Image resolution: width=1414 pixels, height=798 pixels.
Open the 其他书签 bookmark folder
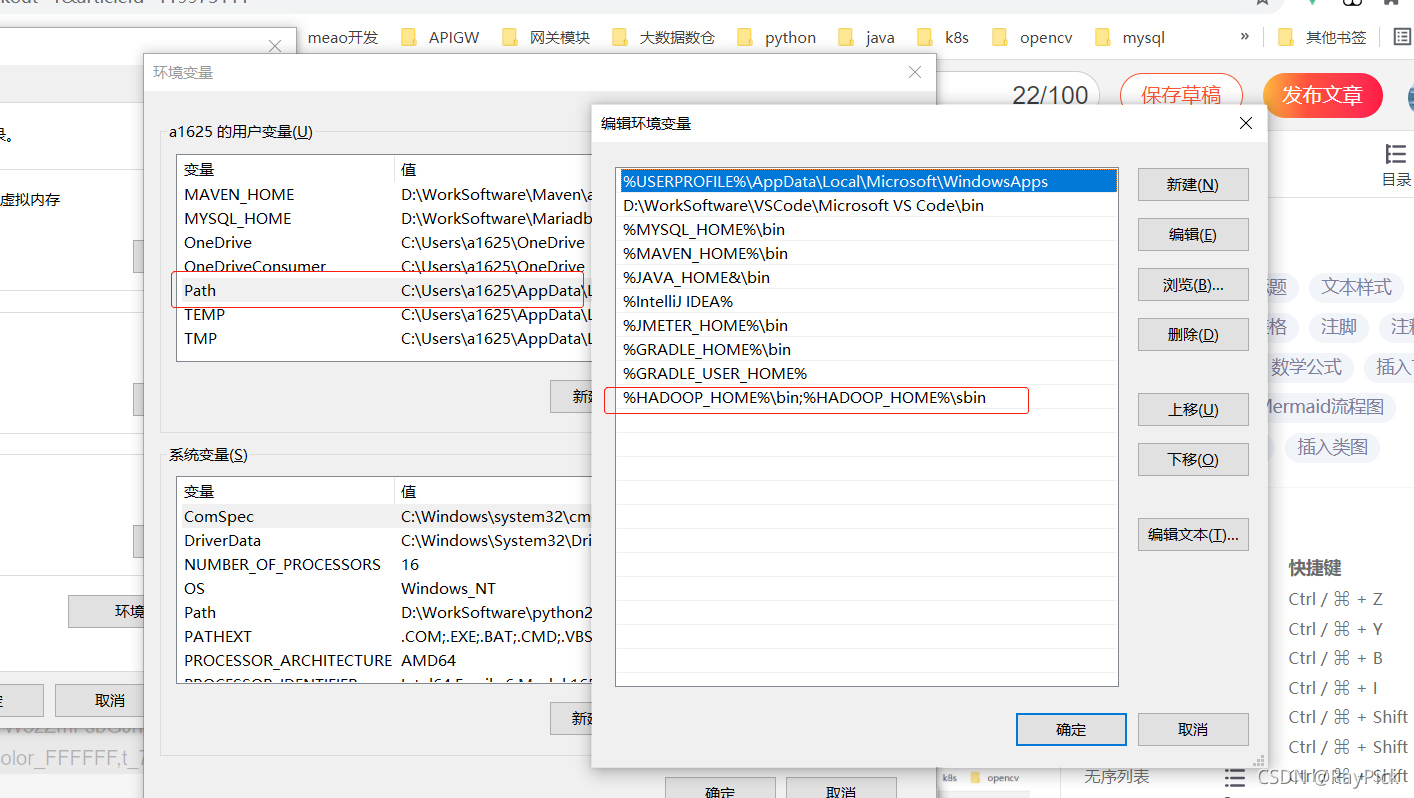click(1322, 37)
